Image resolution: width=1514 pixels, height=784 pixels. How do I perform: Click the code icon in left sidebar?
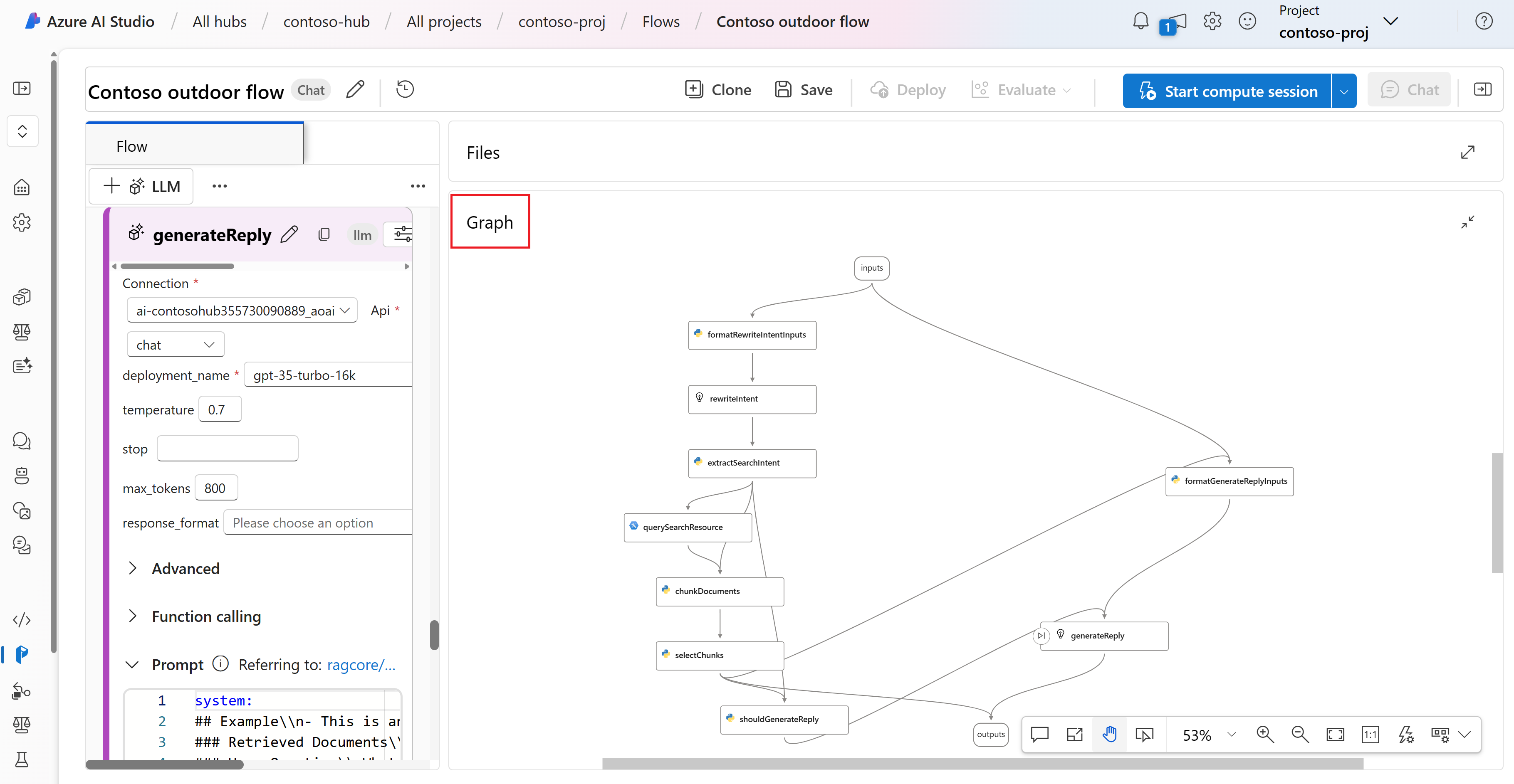coord(22,619)
